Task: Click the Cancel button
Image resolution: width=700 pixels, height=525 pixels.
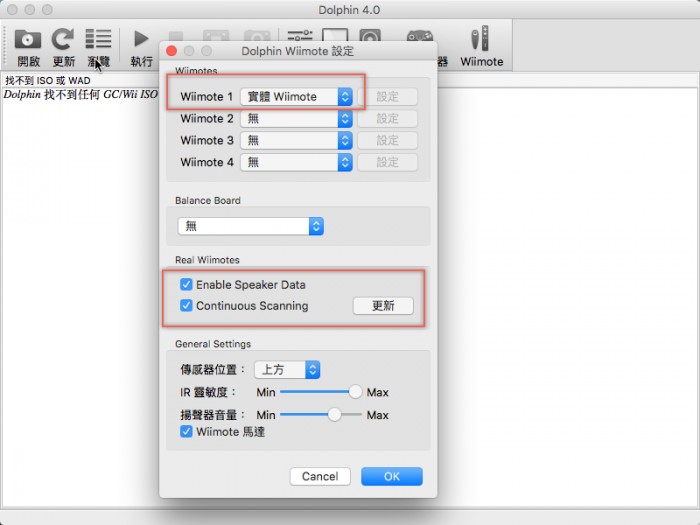Action: pos(320,476)
